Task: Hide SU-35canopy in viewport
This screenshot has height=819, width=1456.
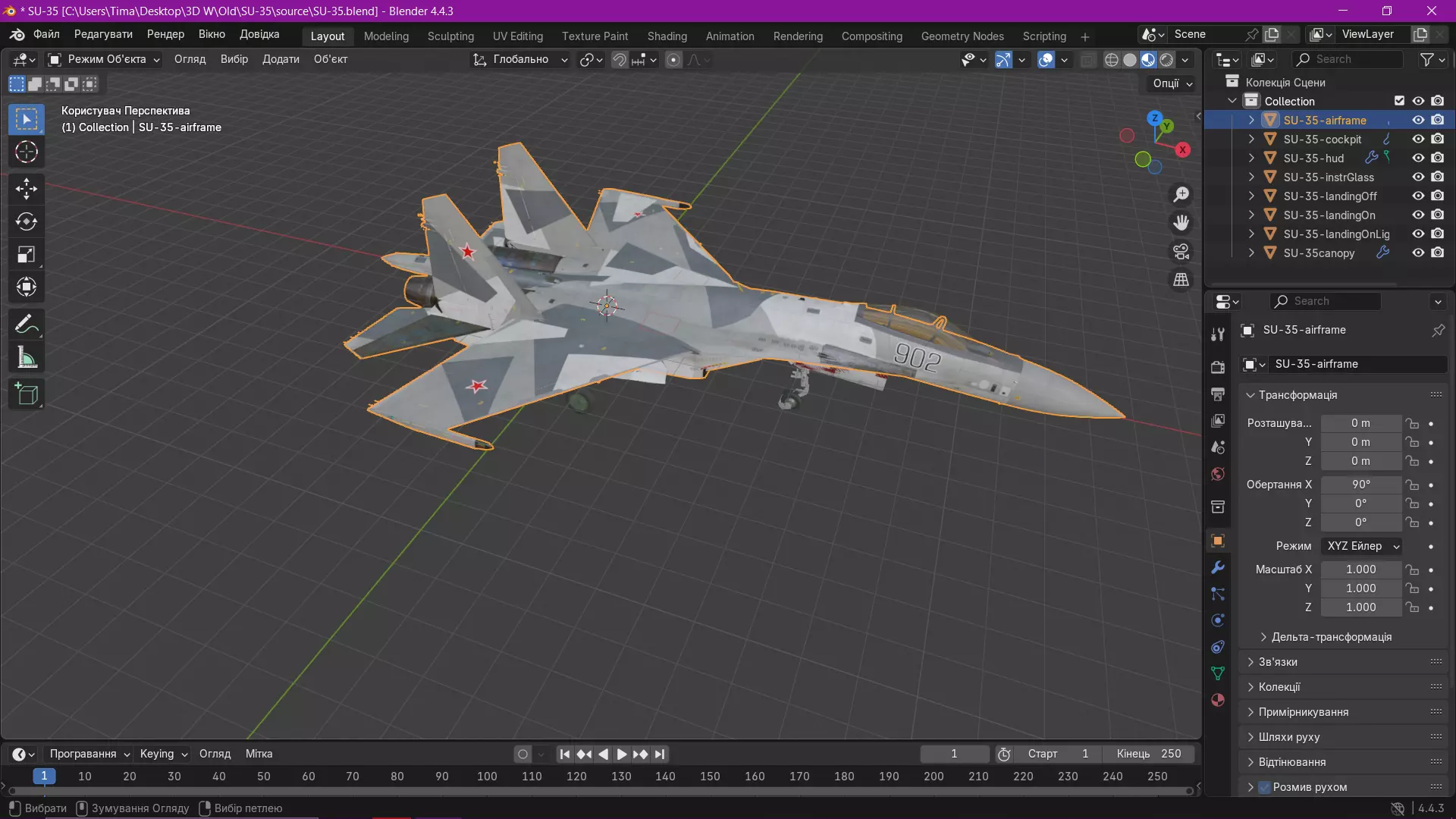Action: pyautogui.click(x=1418, y=253)
